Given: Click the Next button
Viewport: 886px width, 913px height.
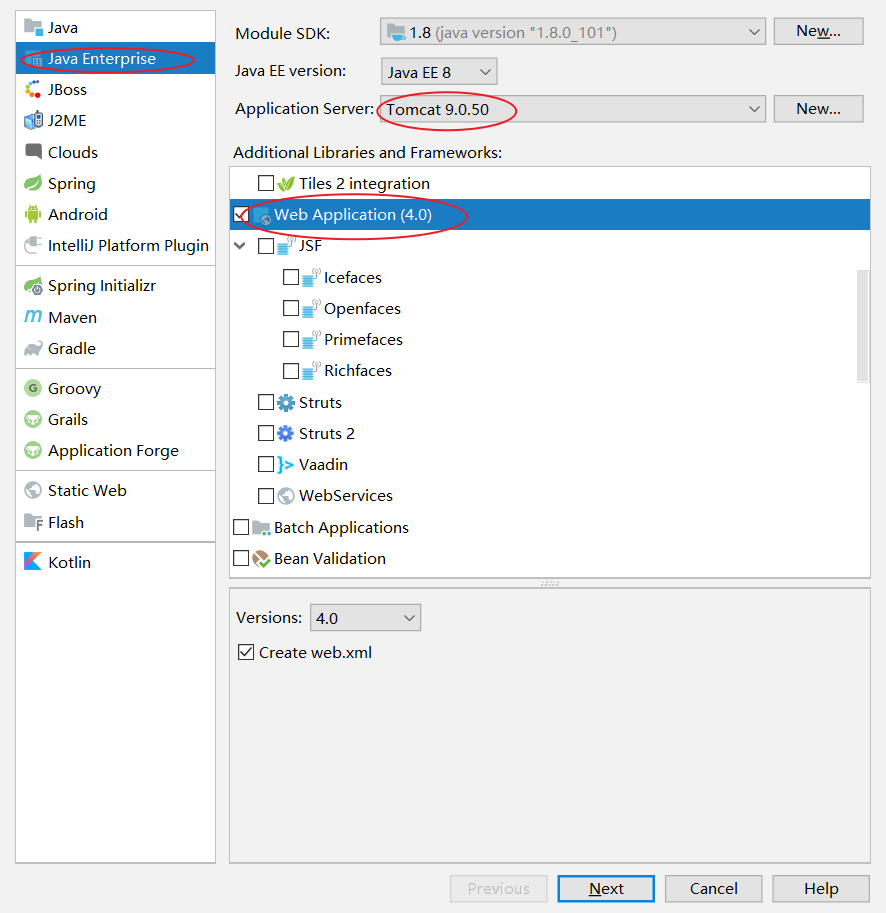Looking at the screenshot, I should coord(606,889).
